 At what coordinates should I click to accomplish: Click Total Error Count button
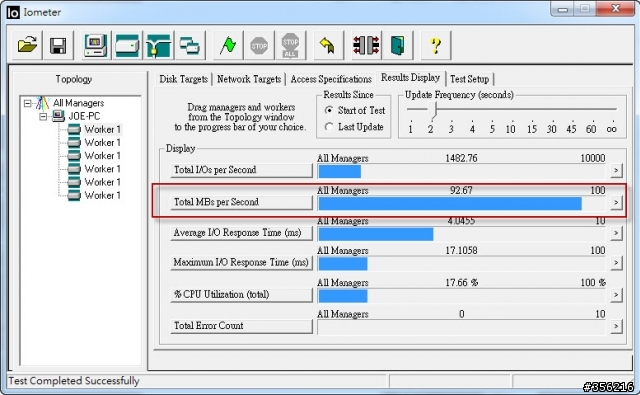[241, 326]
